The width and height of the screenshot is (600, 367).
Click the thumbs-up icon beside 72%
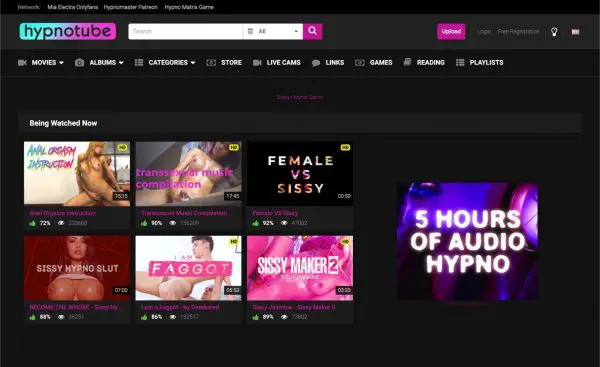33,223
